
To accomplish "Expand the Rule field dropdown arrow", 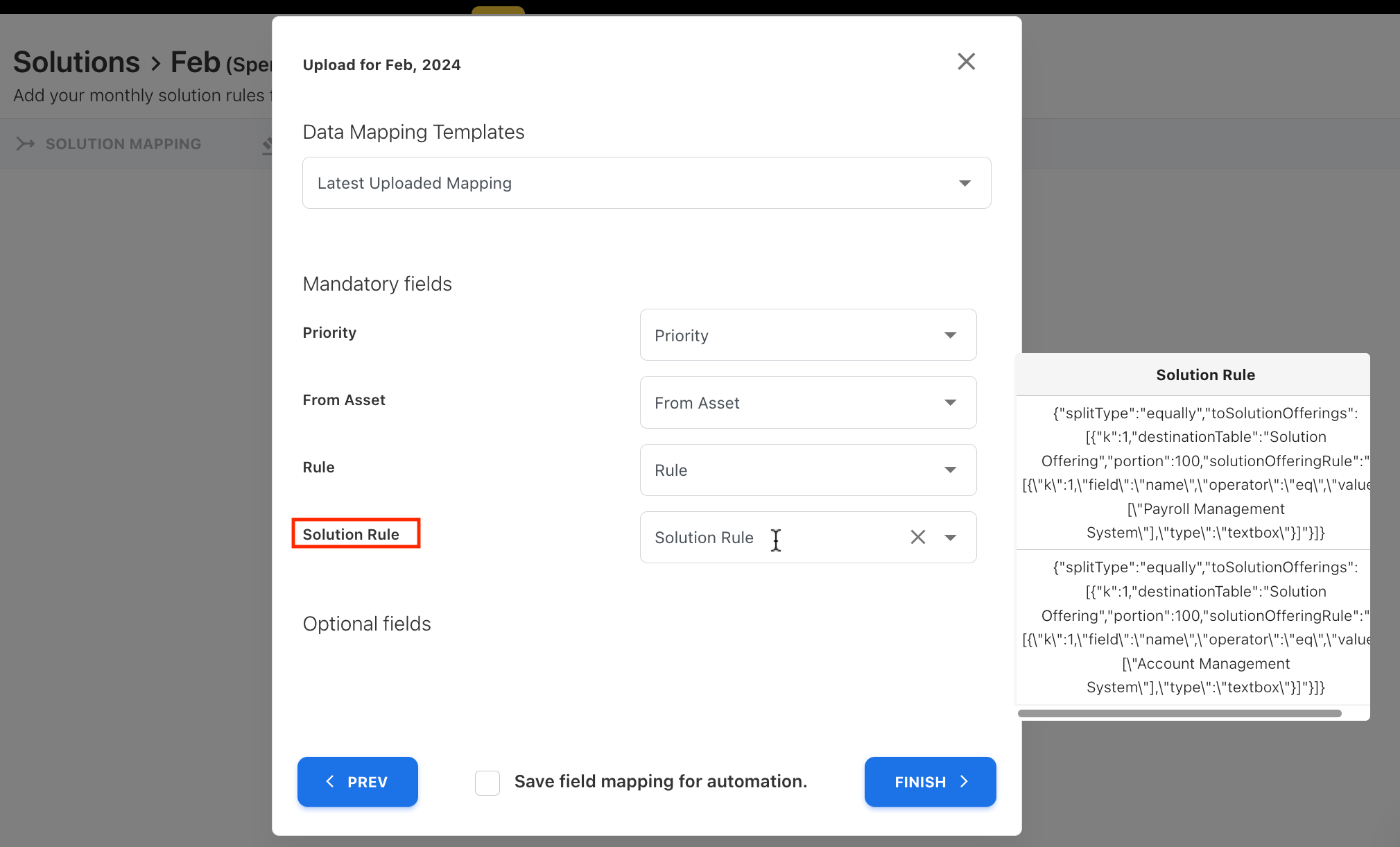I will (x=950, y=470).
